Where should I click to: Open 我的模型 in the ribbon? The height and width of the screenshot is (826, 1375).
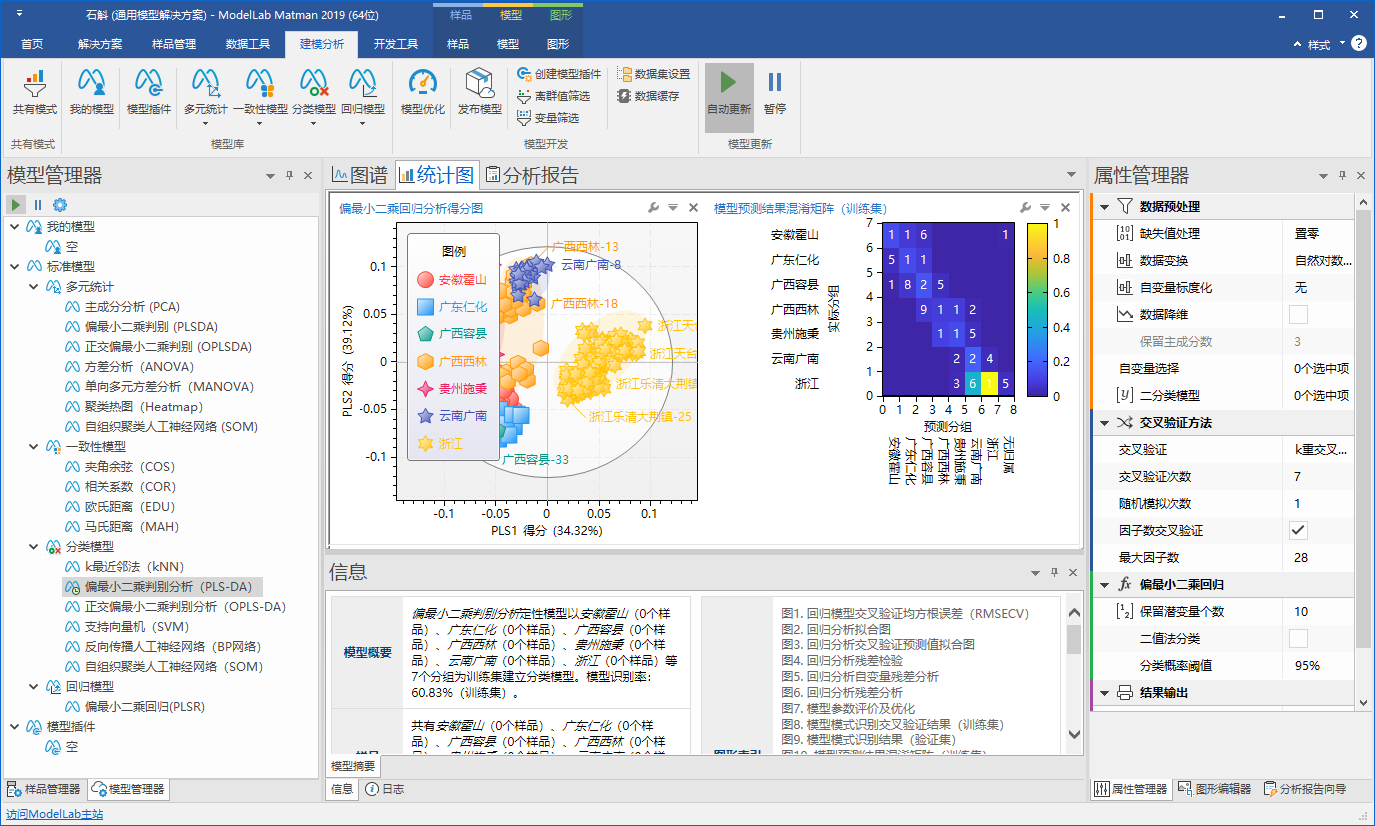[x=92, y=92]
